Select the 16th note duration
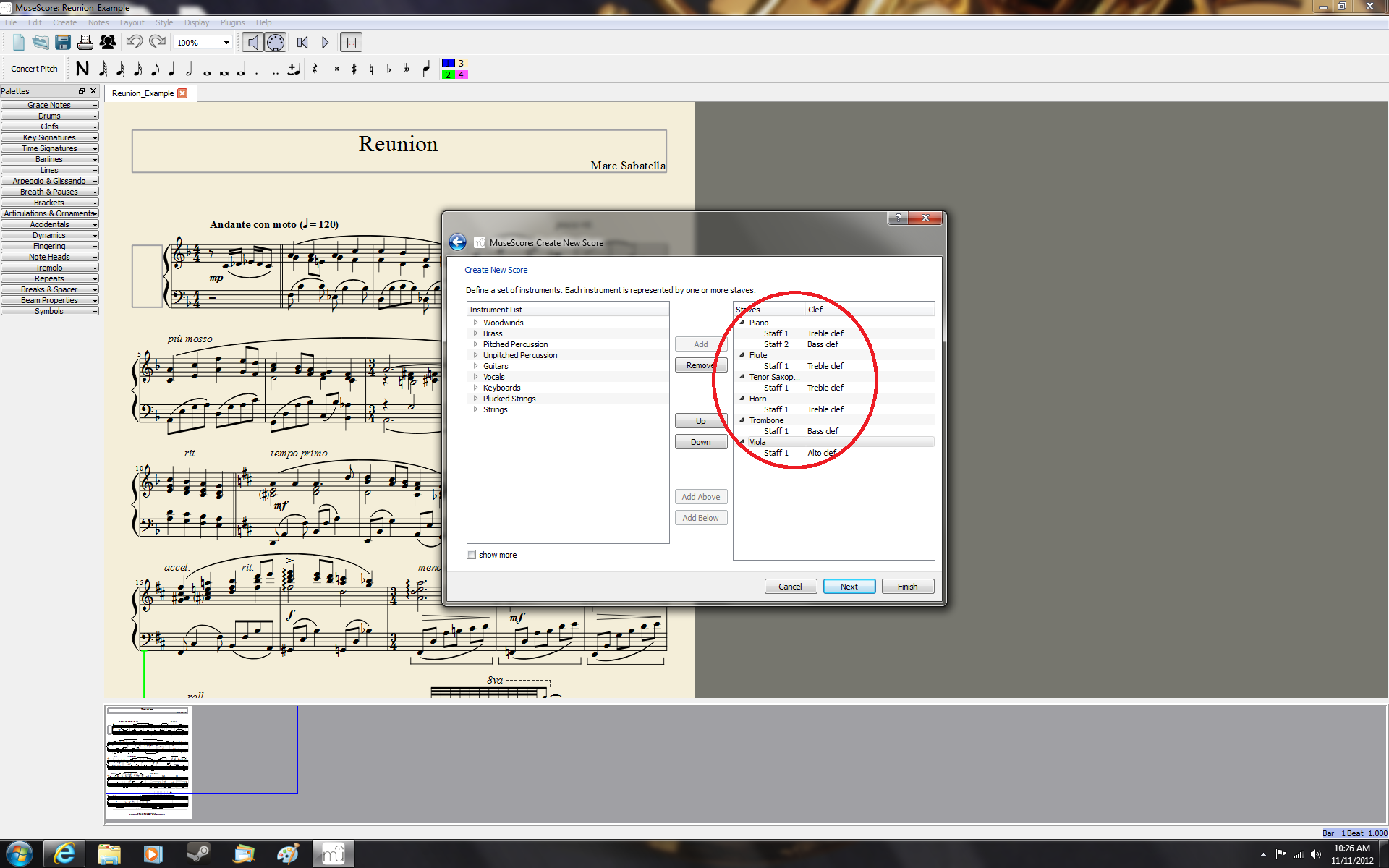The image size is (1389, 868). (x=137, y=69)
